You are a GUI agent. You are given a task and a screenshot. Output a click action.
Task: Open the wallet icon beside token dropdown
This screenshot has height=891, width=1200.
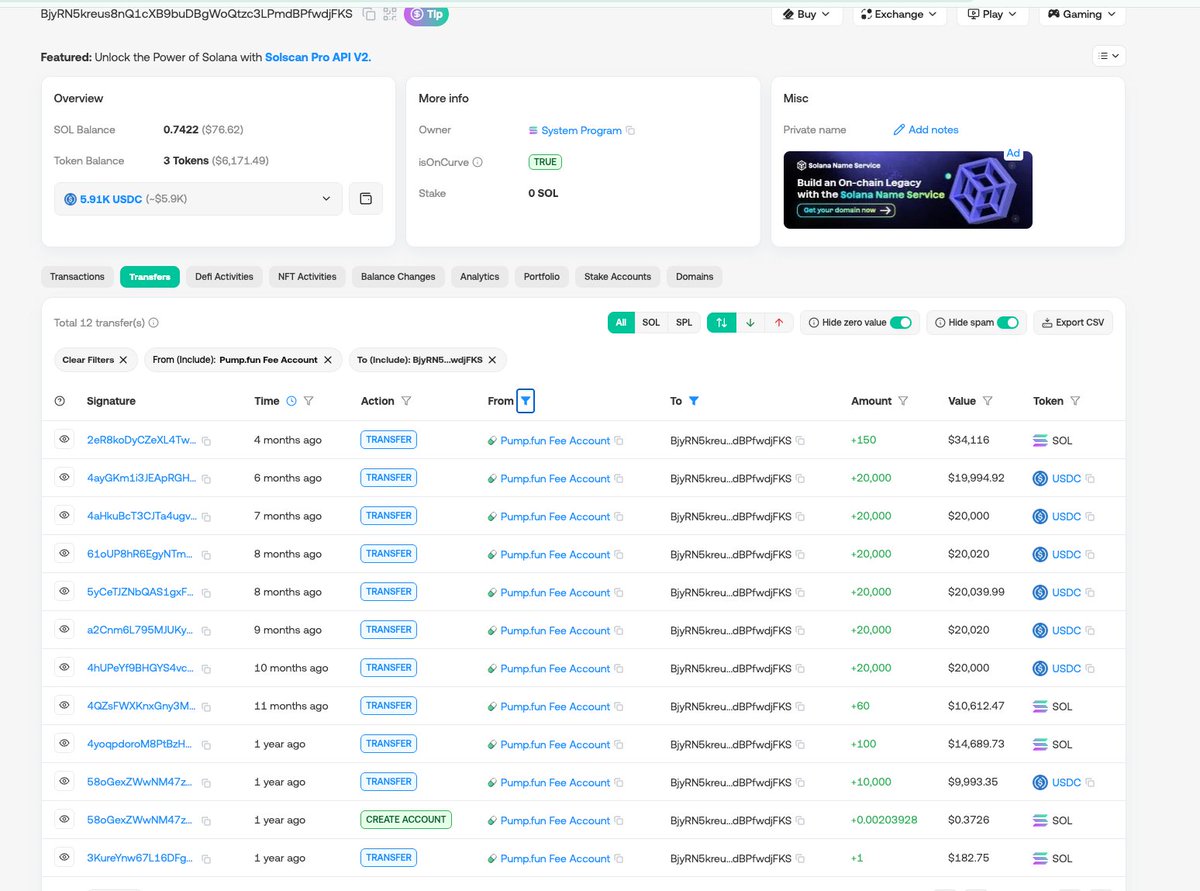click(365, 199)
